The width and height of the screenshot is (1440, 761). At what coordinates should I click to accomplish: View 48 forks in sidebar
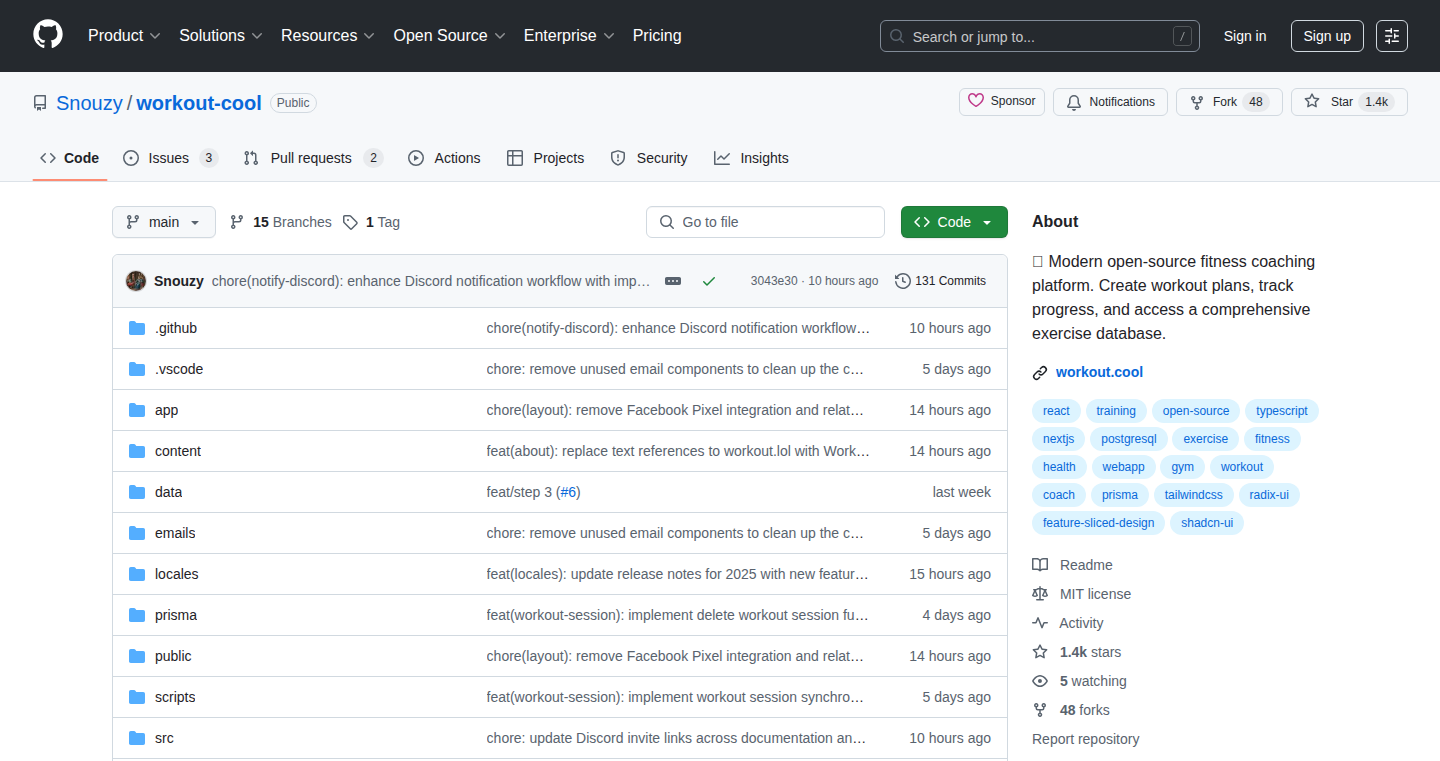[x=1071, y=710]
